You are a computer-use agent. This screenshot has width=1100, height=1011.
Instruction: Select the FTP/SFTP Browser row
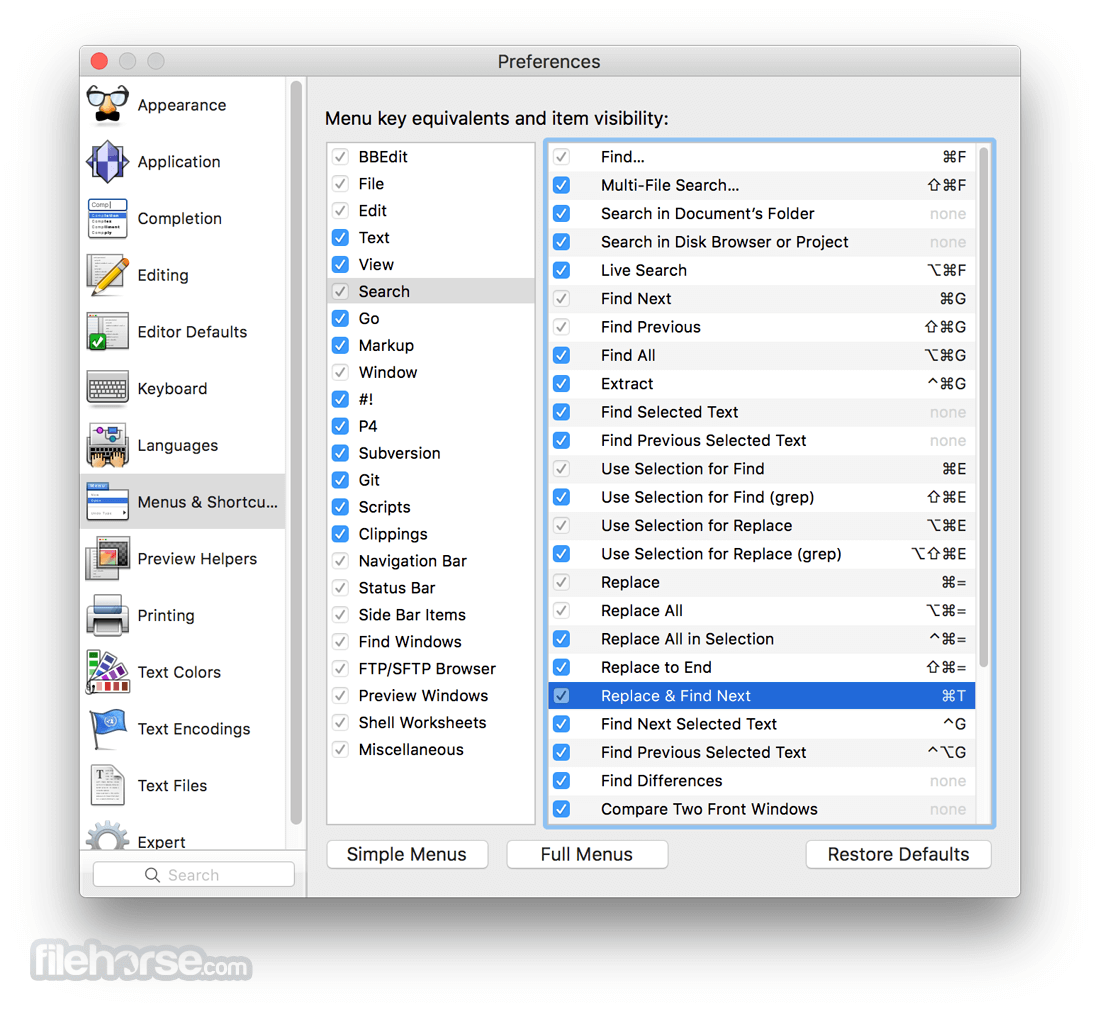point(431,669)
